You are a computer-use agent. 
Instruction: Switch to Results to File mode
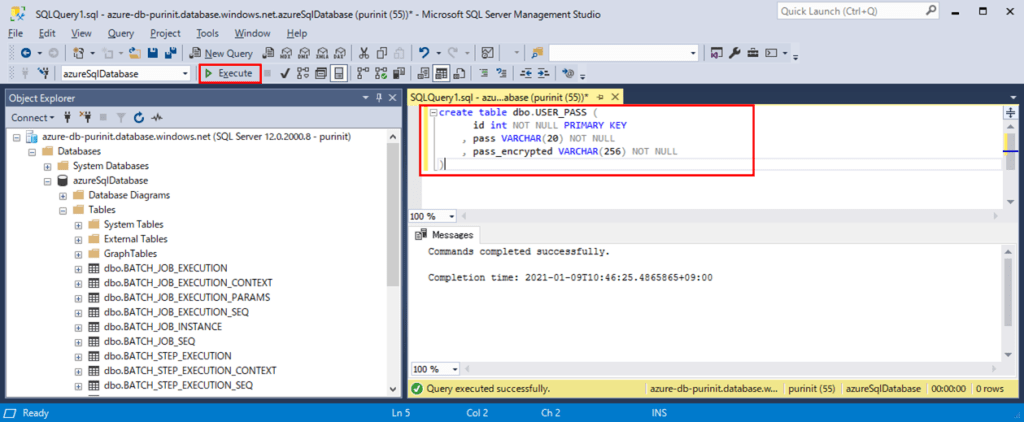(459, 73)
